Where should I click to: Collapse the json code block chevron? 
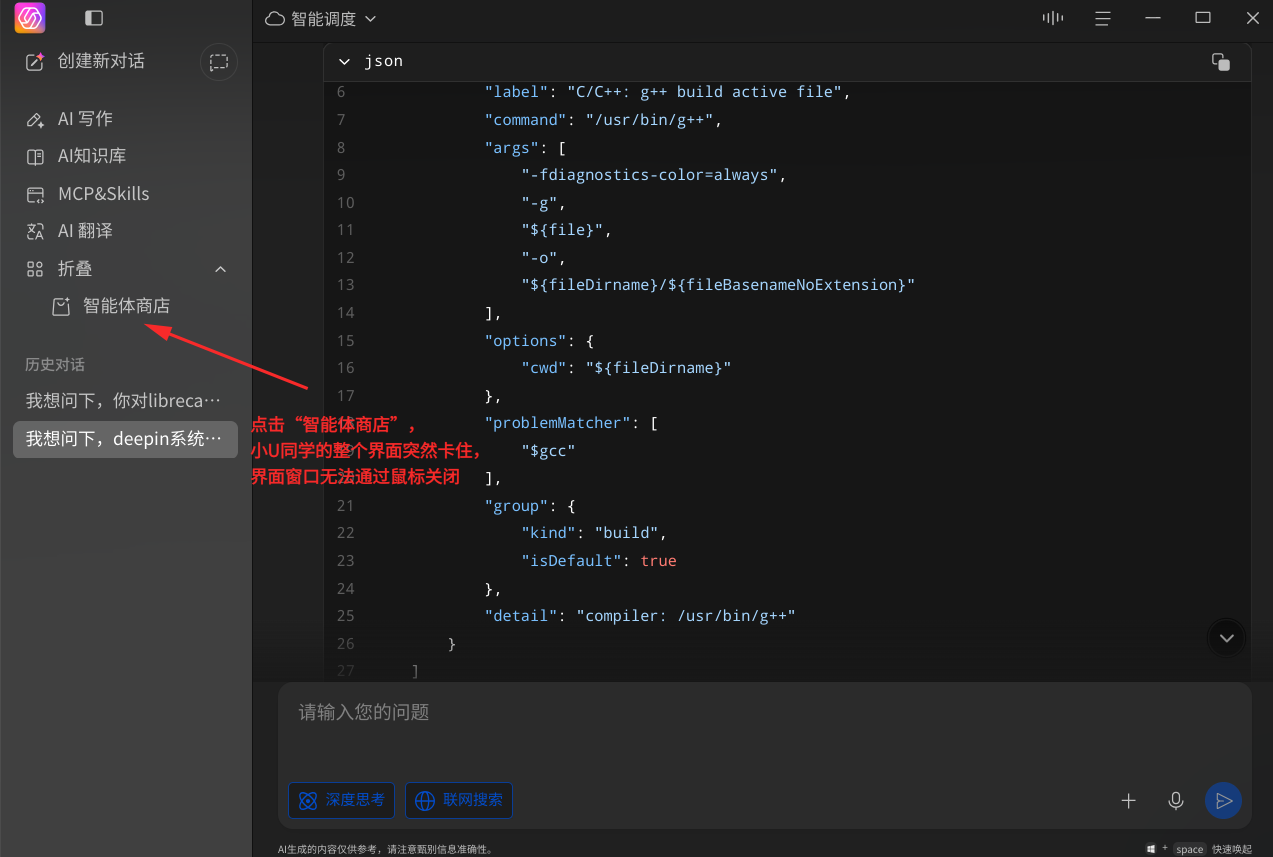(345, 62)
